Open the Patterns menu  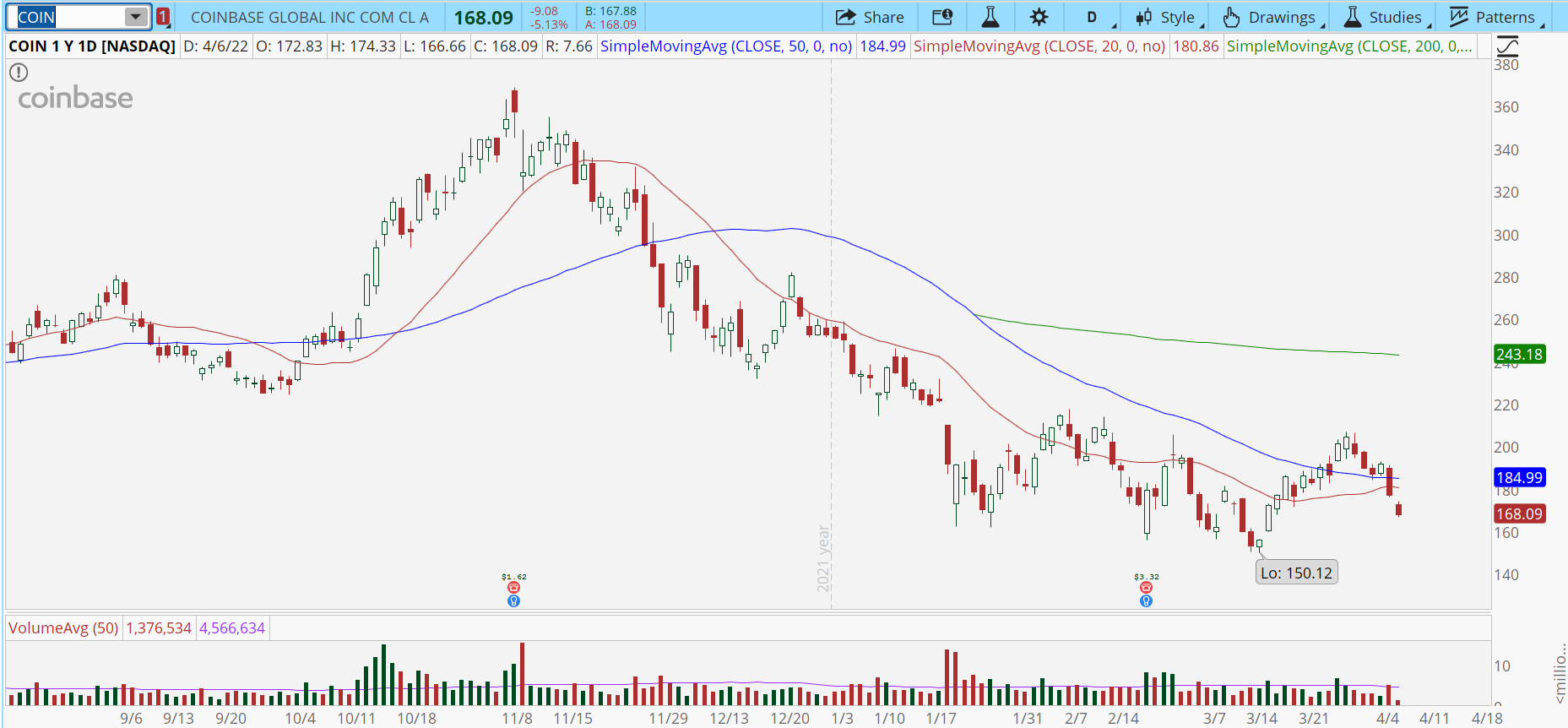tap(1496, 17)
